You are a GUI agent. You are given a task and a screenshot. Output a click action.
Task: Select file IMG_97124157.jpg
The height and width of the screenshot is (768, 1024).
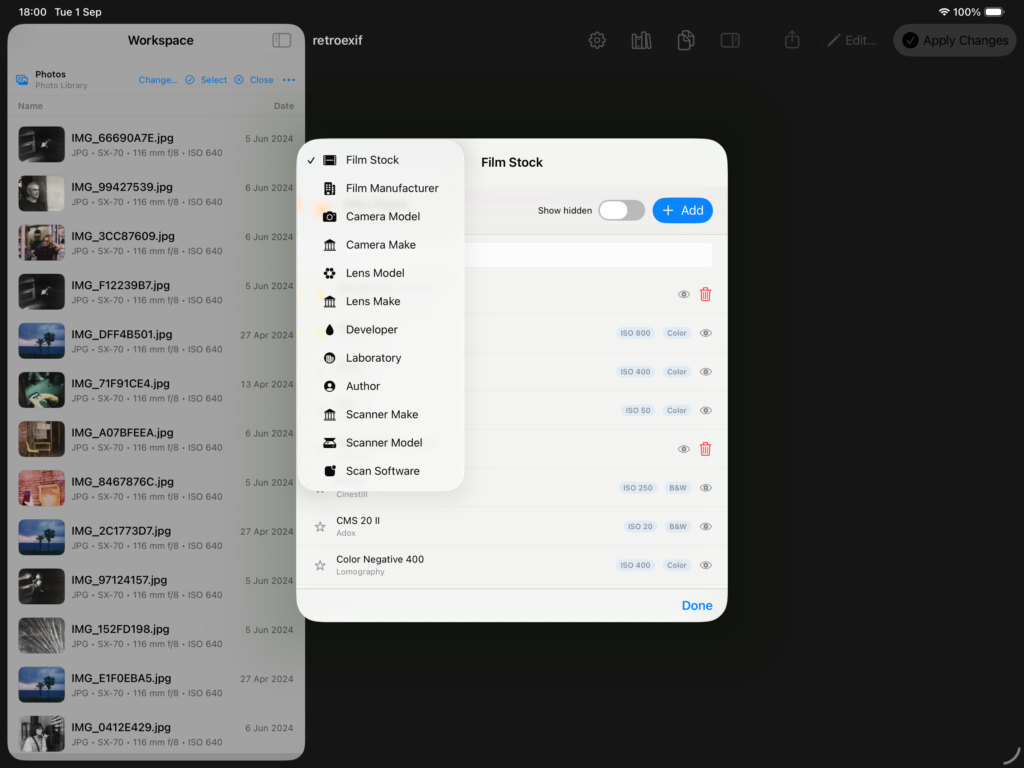156,586
